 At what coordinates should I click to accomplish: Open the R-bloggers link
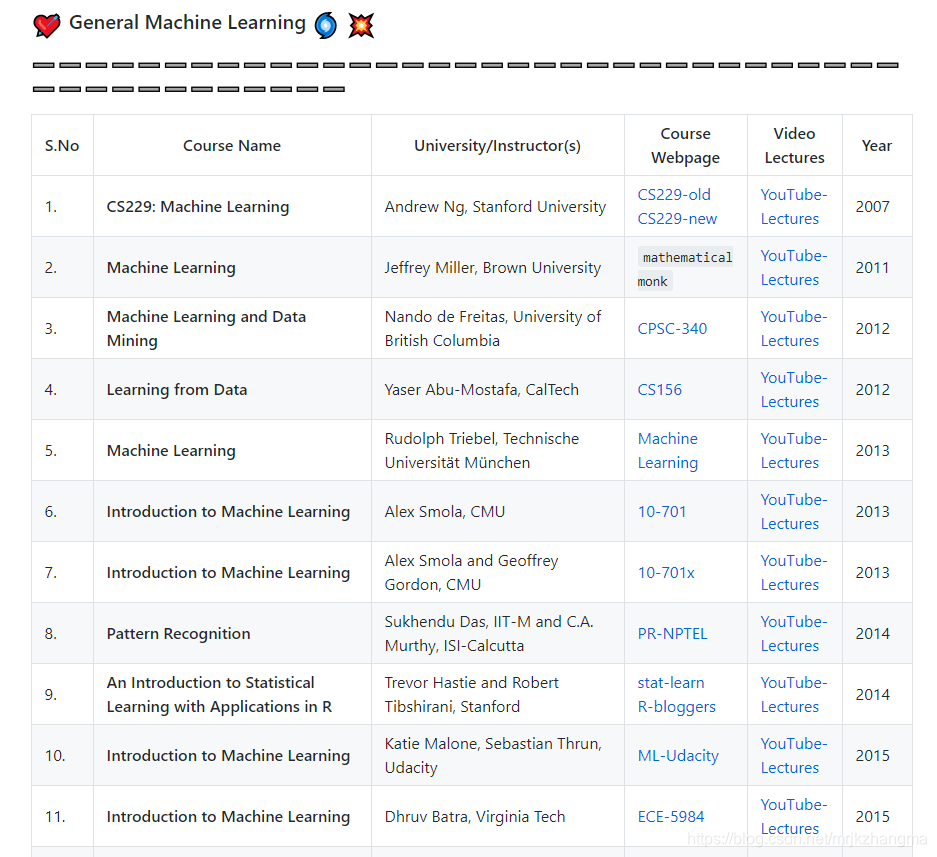pos(676,706)
